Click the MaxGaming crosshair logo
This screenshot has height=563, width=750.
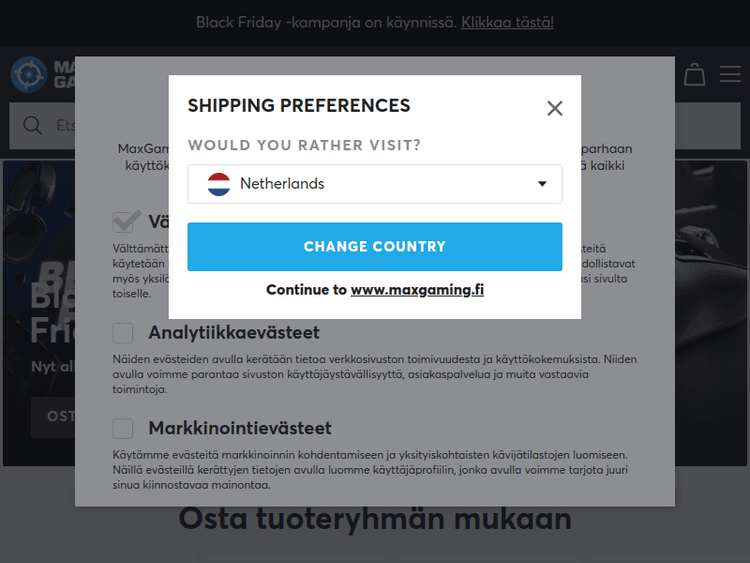coord(28,75)
